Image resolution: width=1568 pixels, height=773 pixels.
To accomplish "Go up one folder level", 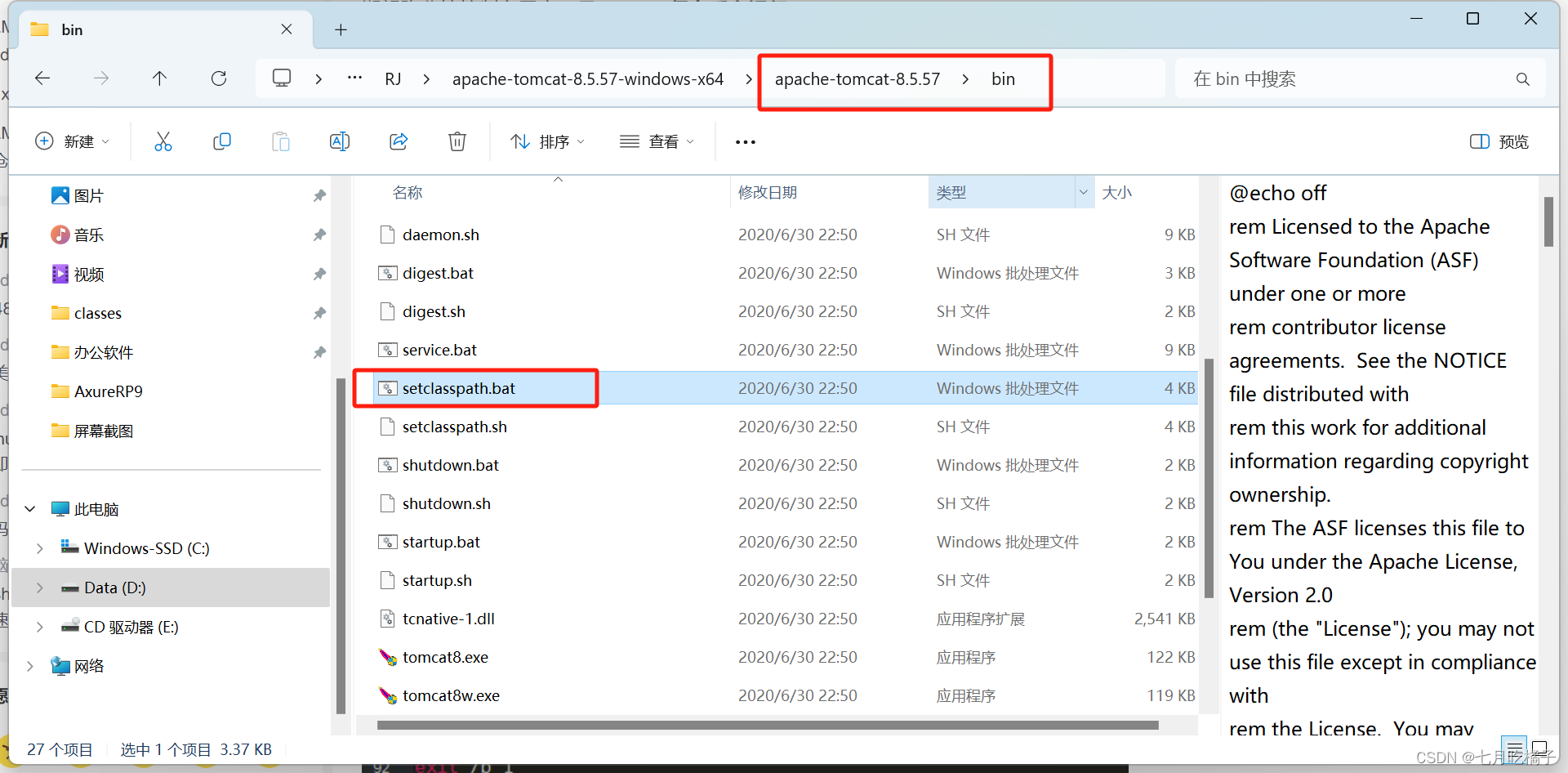I will [159, 78].
